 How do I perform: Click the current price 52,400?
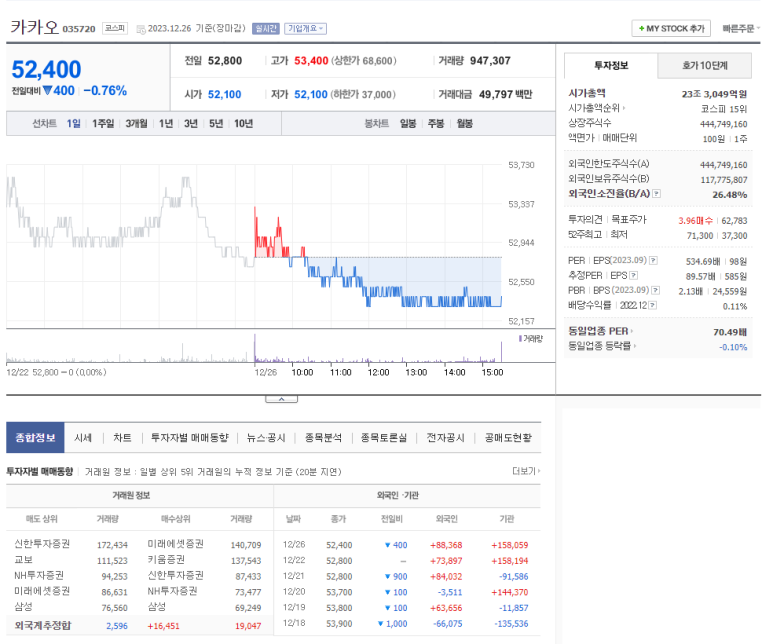click(46, 70)
